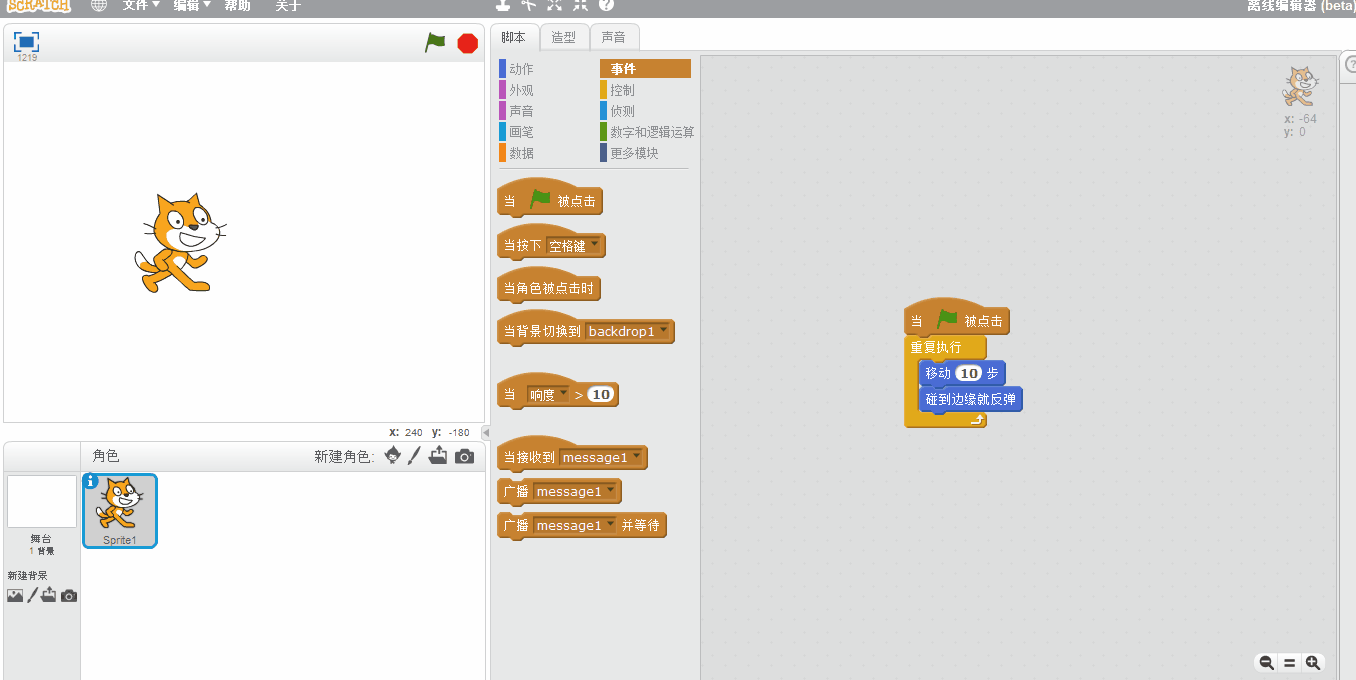The height and width of the screenshot is (680, 1356).
Task: Switch to the 脚本 tab
Action: click(514, 37)
